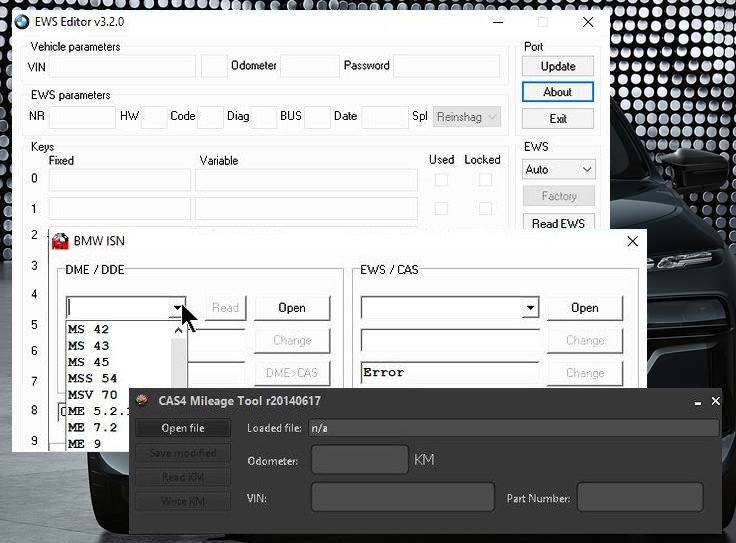Click the Exit button in EWS Editor
The height and width of the screenshot is (543, 736).
coord(558,119)
